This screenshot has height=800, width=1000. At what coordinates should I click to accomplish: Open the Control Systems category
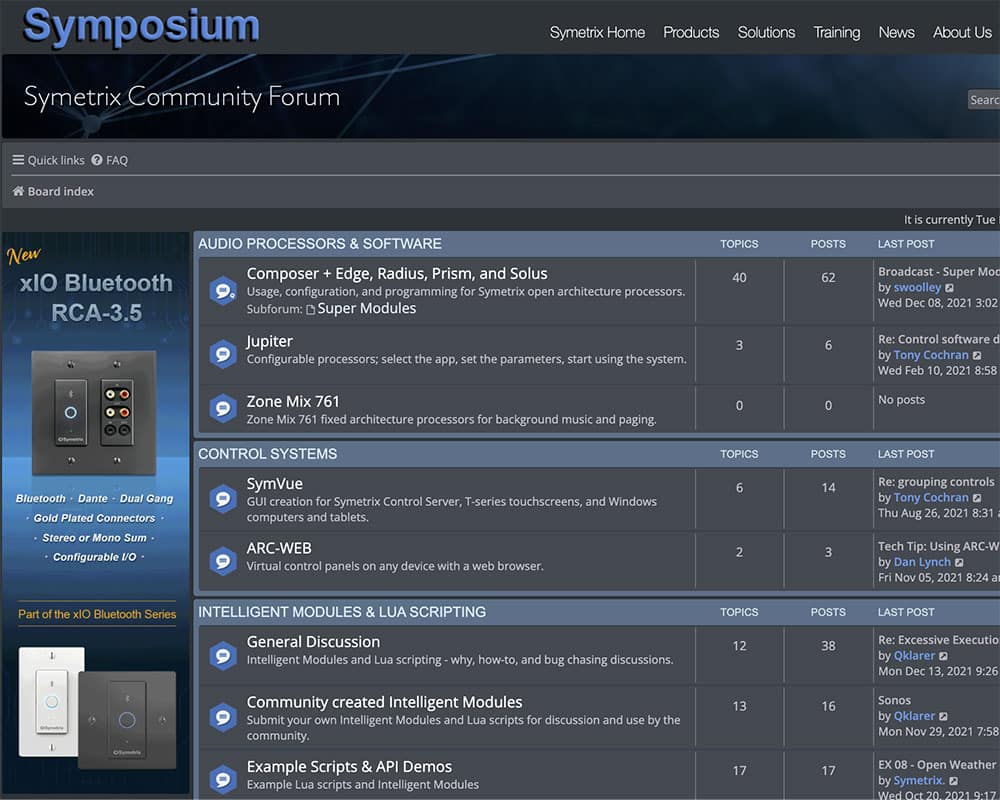click(268, 454)
